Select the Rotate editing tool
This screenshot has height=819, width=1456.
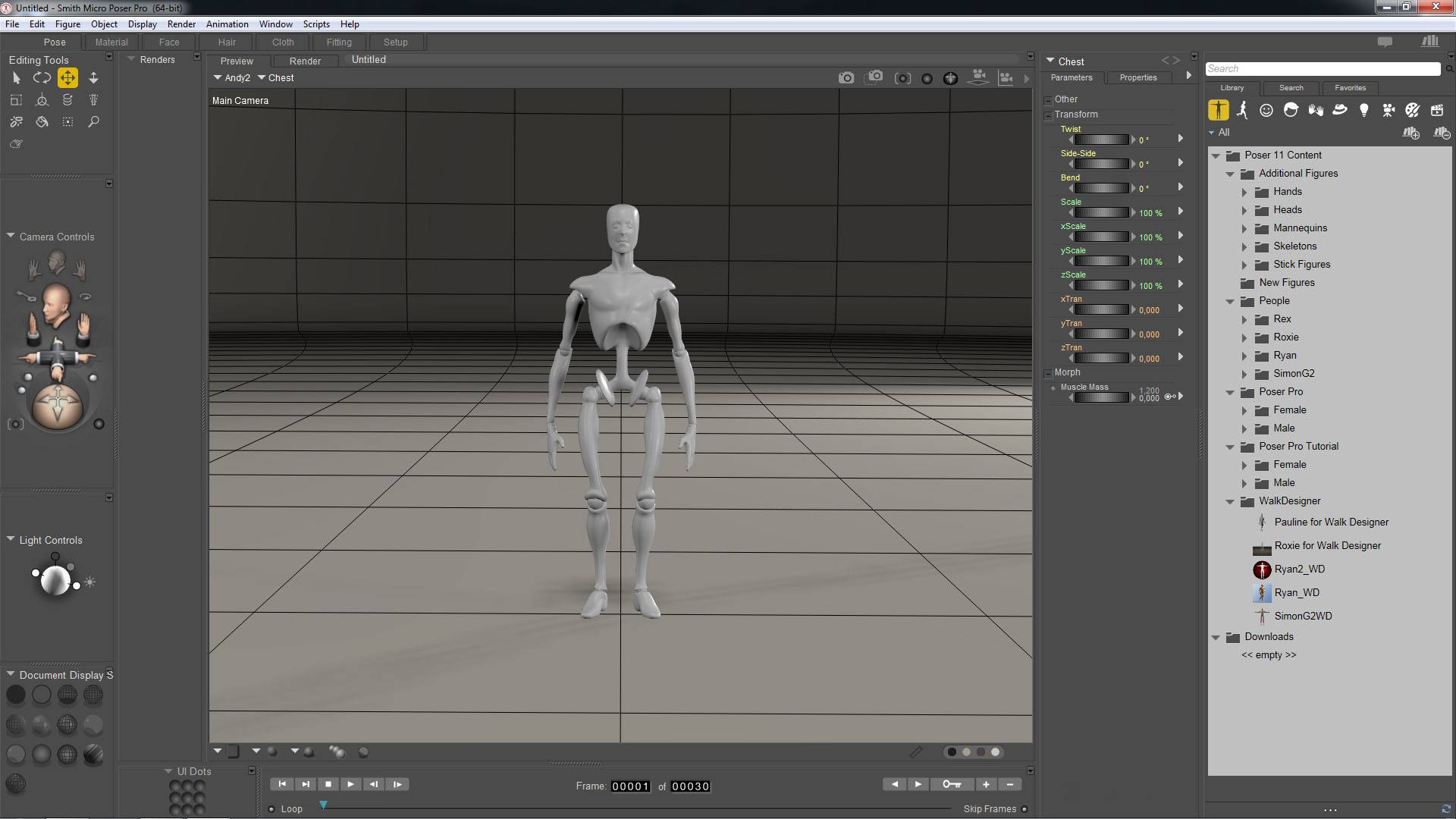point(42,77)
